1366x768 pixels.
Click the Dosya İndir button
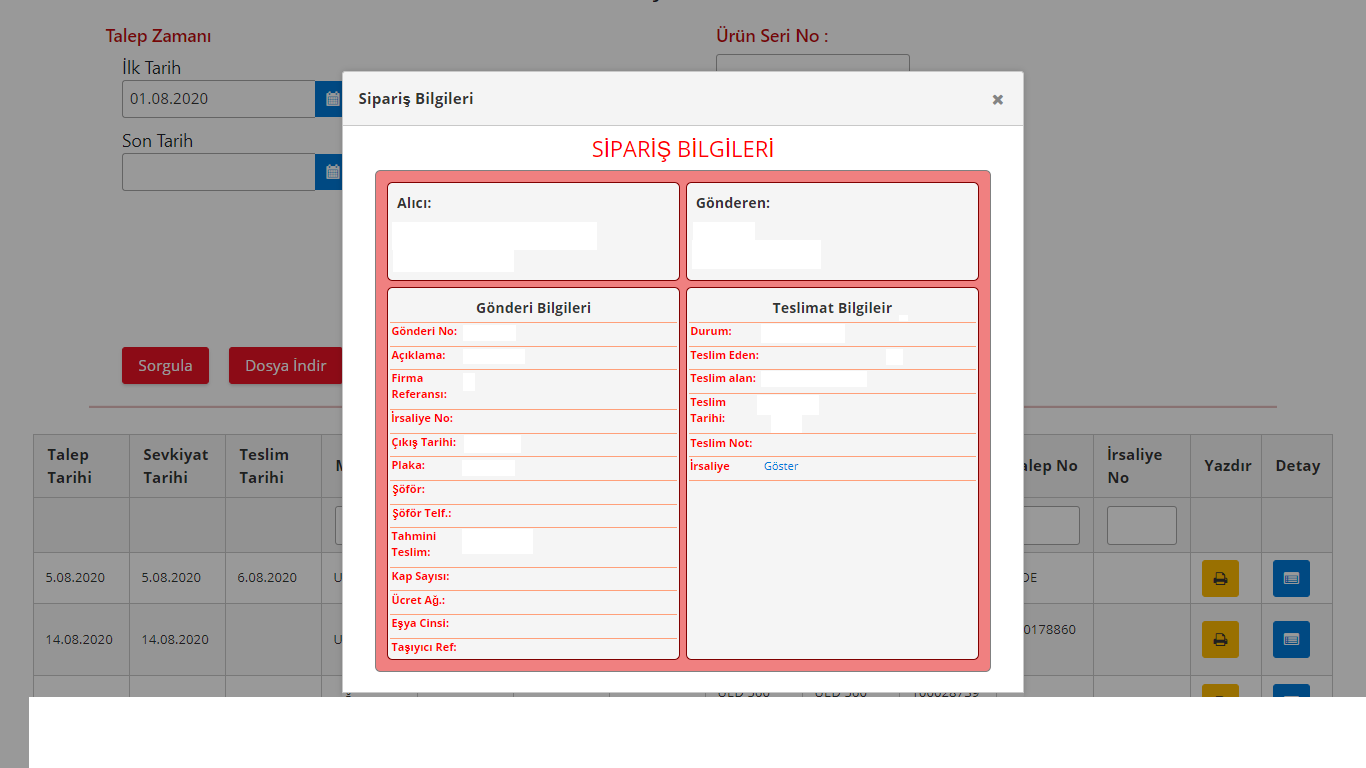coord(285,365)
